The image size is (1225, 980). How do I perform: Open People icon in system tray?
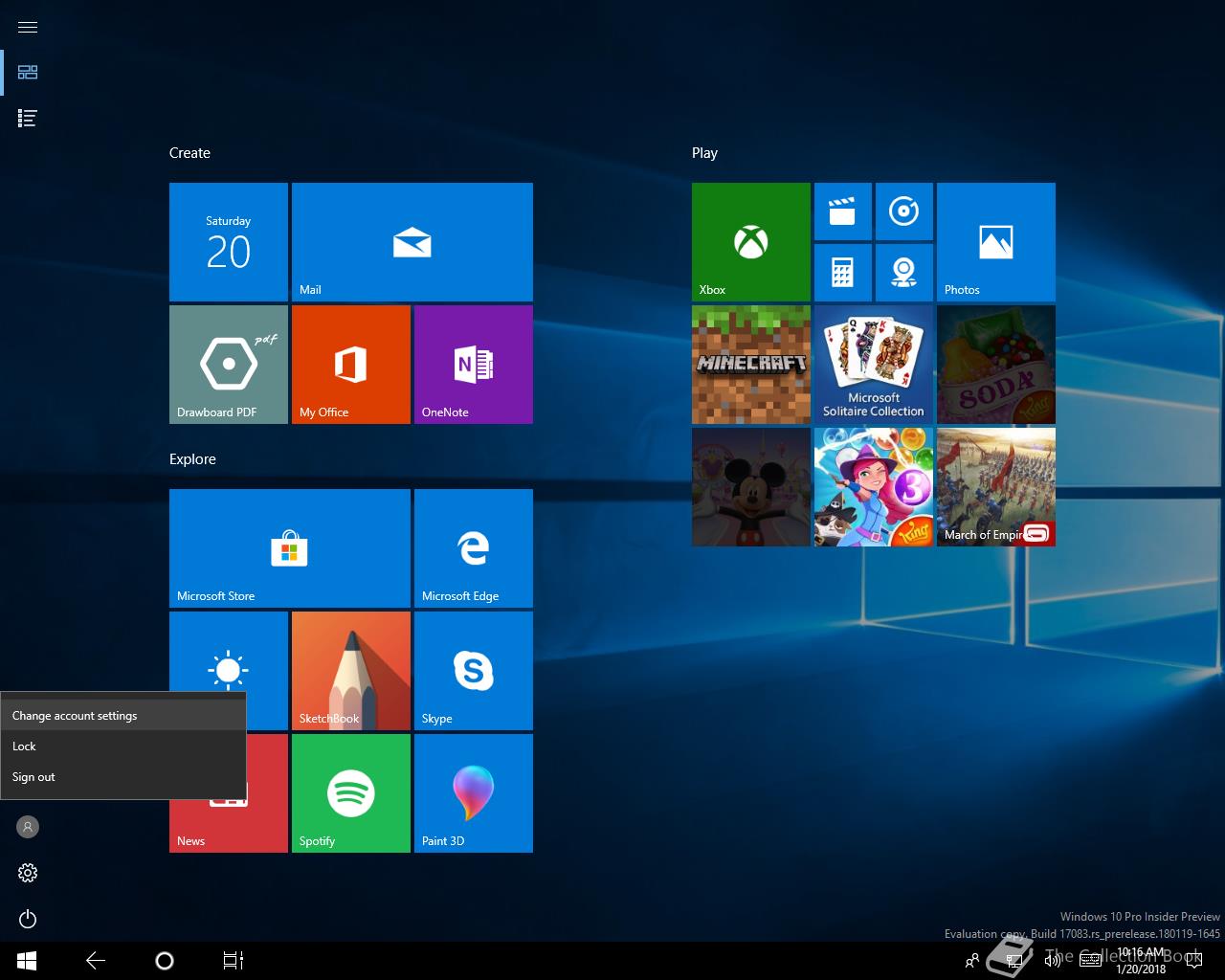[x=972, y=961]
